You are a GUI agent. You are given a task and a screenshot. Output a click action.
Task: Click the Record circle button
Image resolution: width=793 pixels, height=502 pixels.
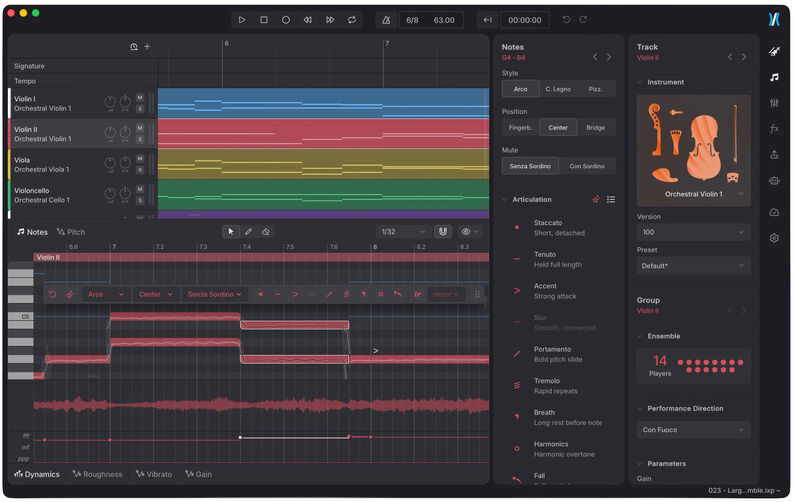coord(286,20)
